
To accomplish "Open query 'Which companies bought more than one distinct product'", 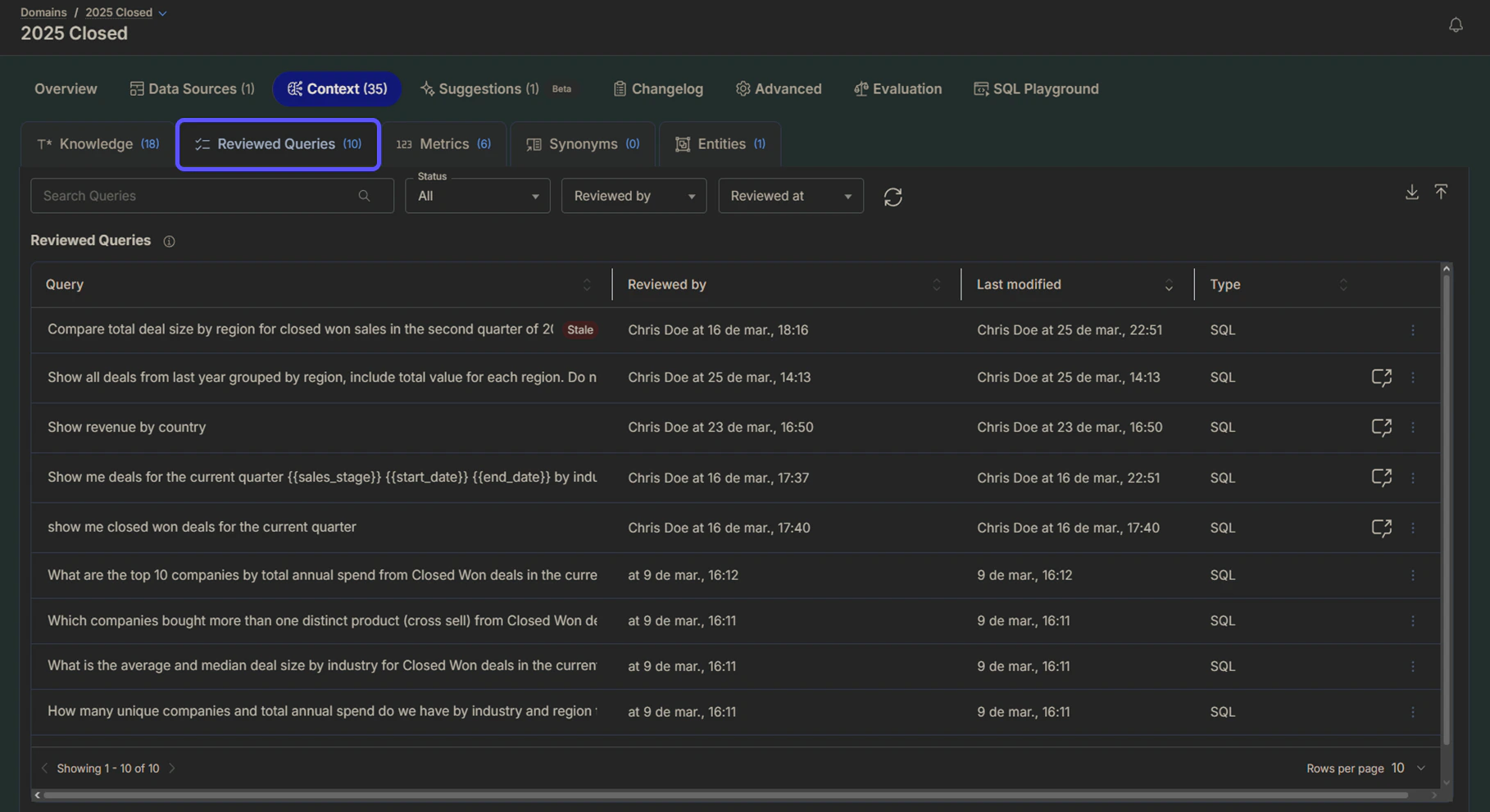I will point(322,621).
